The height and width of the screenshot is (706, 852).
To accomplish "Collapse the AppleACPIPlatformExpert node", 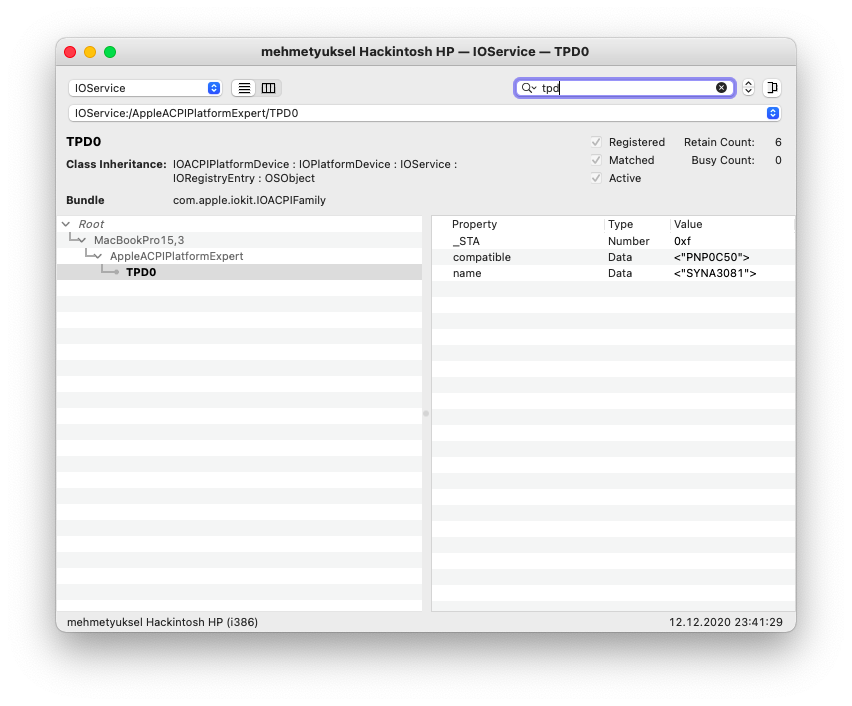I will [98, 257].
